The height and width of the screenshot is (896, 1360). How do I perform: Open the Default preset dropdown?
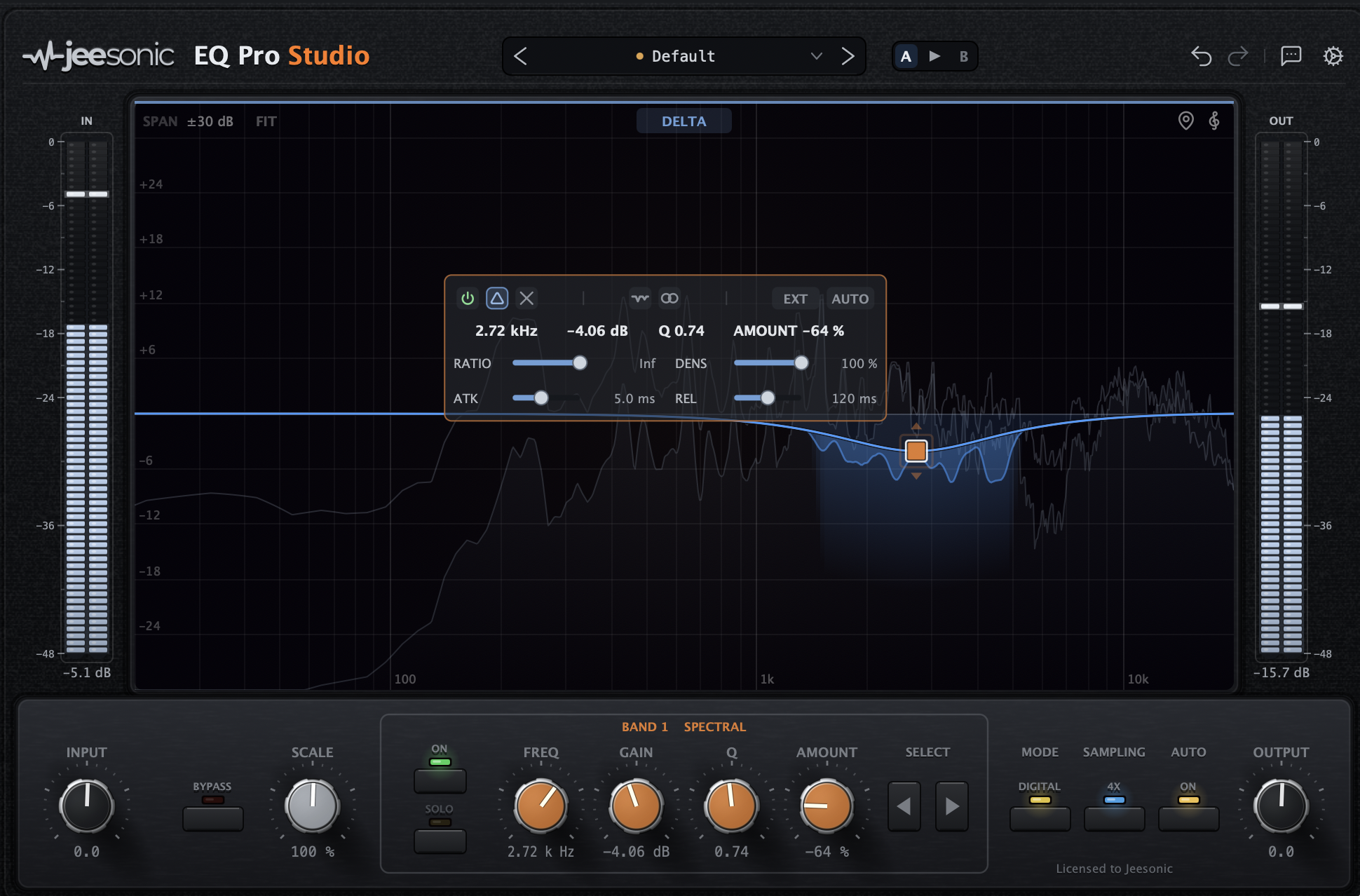(684, 56)
